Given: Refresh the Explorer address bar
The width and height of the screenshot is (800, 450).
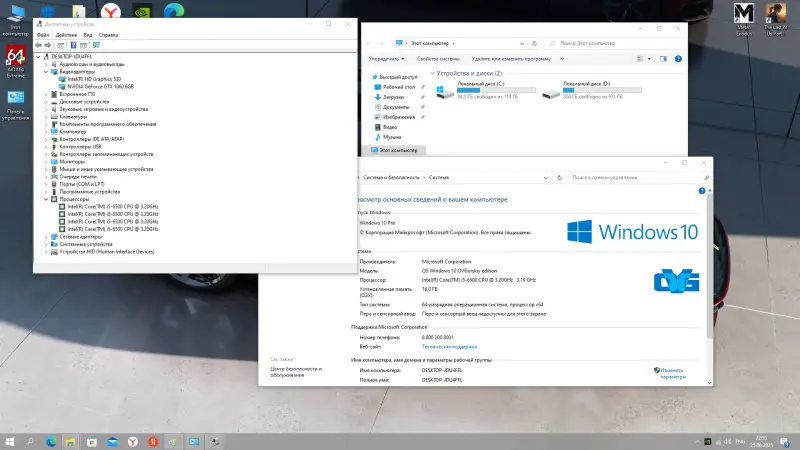Looking at the screenshot, I should click(534, 43).
